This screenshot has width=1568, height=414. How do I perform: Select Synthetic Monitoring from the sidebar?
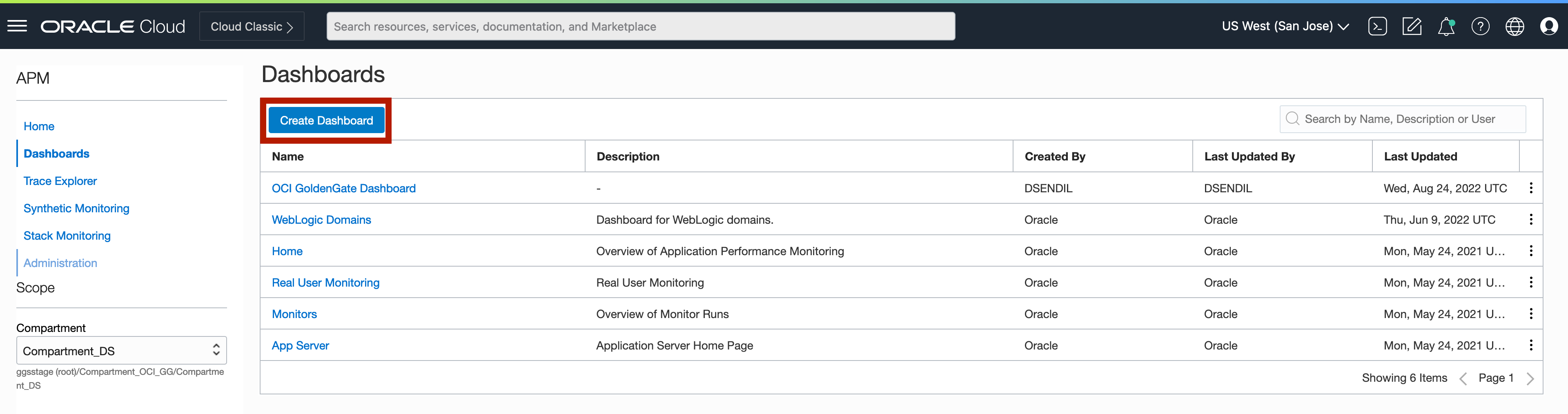click(x=76, y=208)
